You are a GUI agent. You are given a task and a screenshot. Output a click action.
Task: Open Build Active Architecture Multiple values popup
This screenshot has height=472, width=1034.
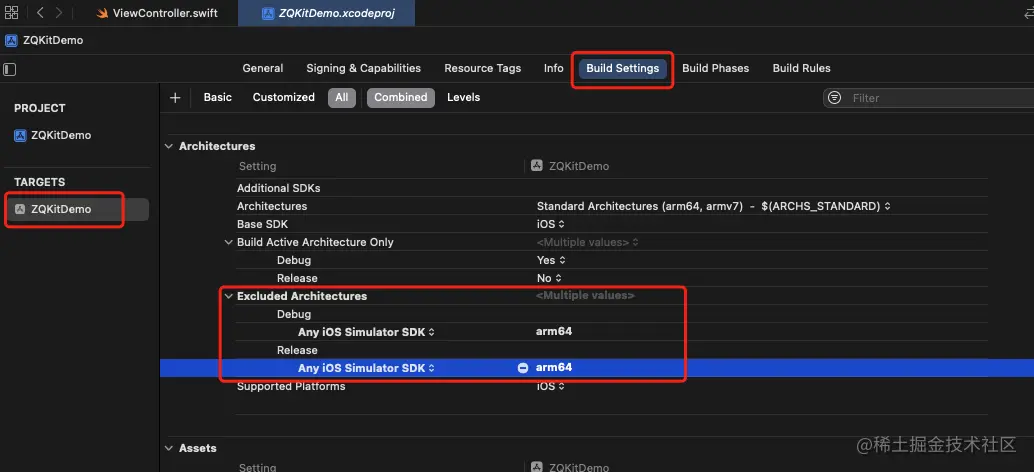(588, 243)
